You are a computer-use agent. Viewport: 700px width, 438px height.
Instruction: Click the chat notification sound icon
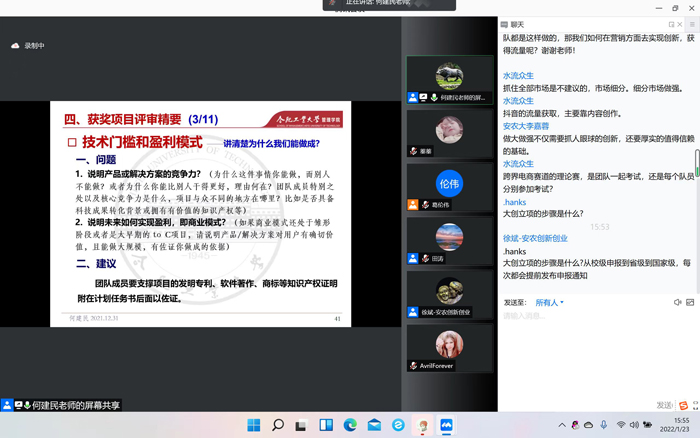677,302
